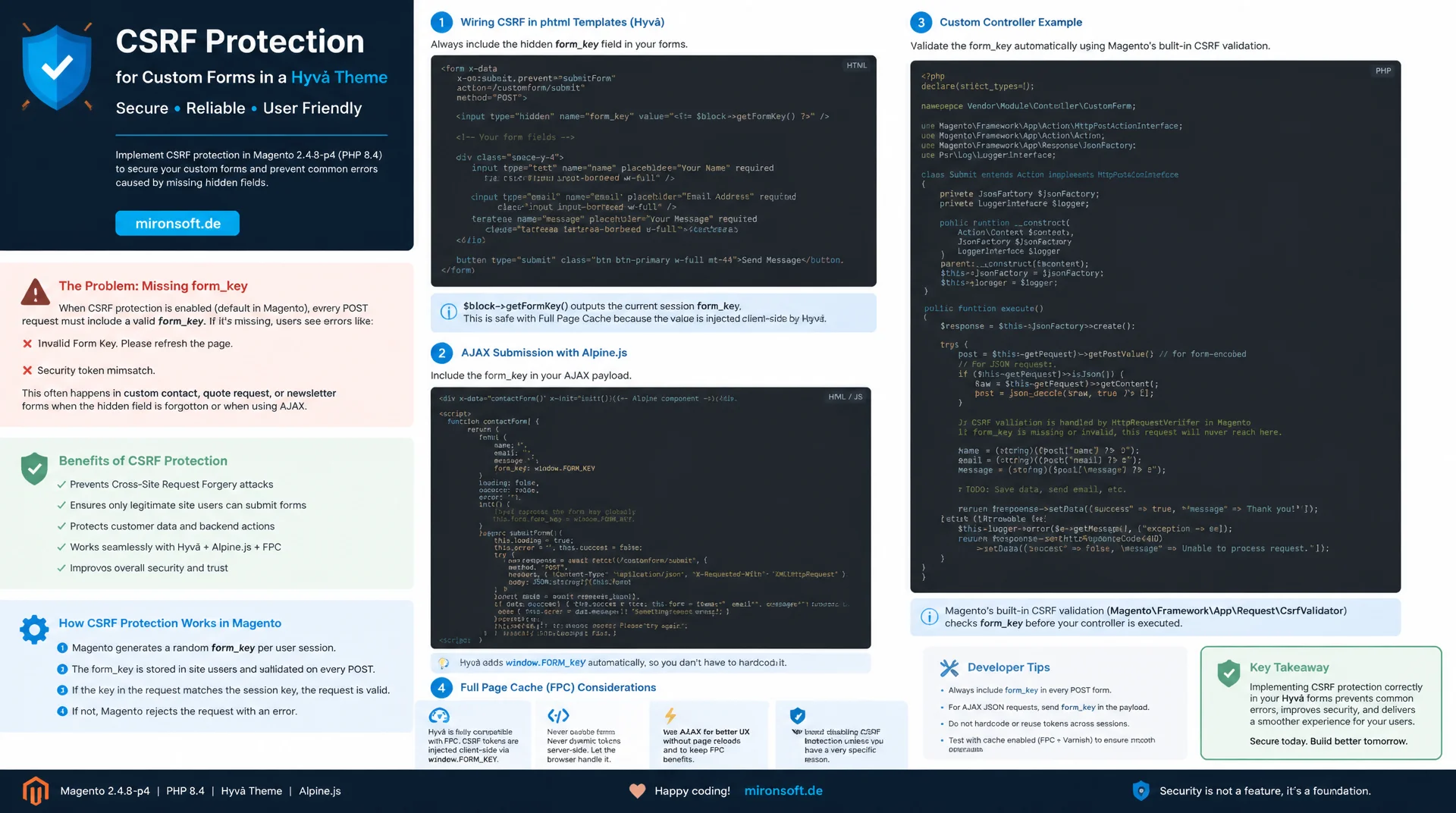Click the window.FORM_KEY highlighted text

[545, 663]
